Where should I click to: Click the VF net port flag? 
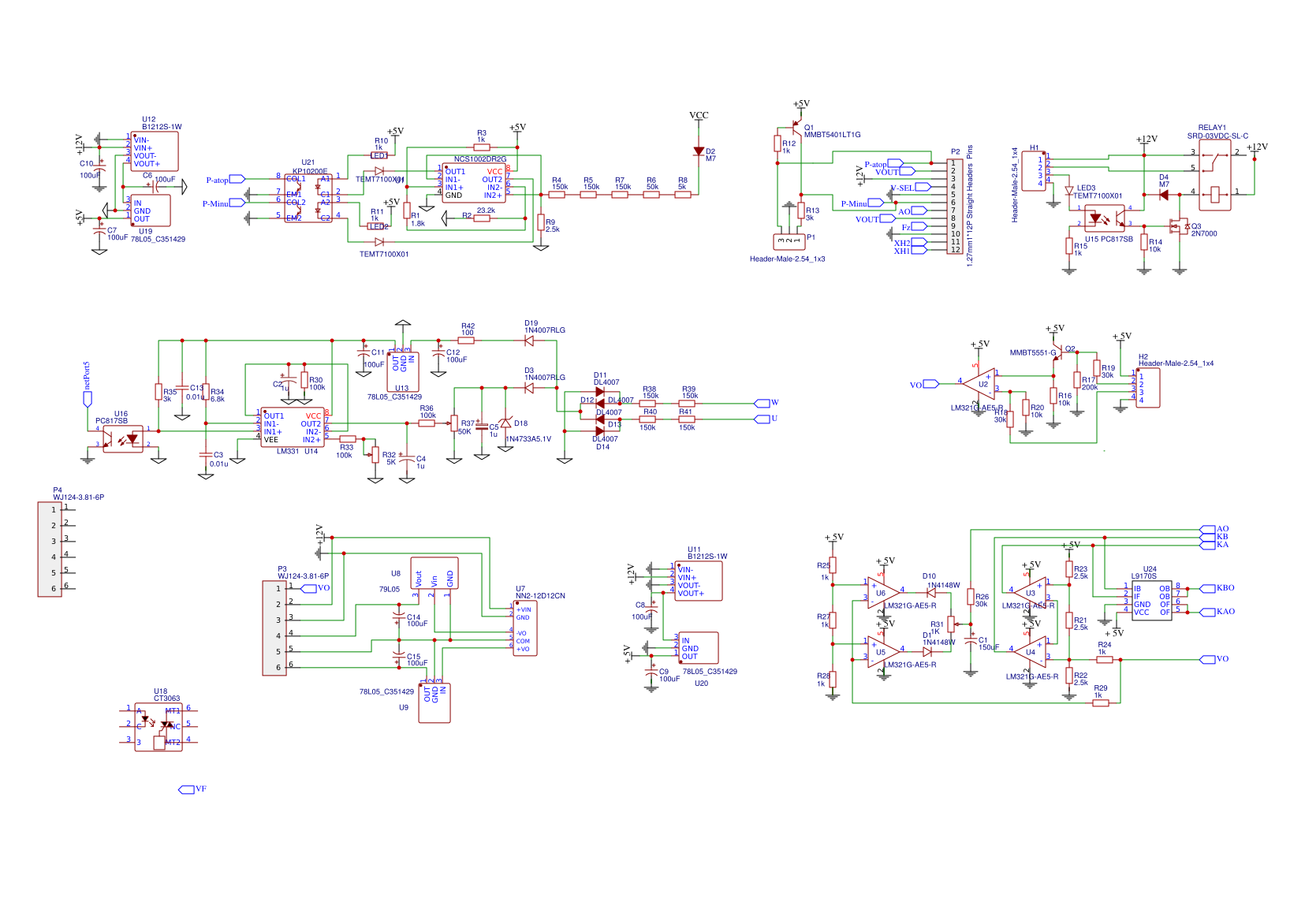pos(186,789)
